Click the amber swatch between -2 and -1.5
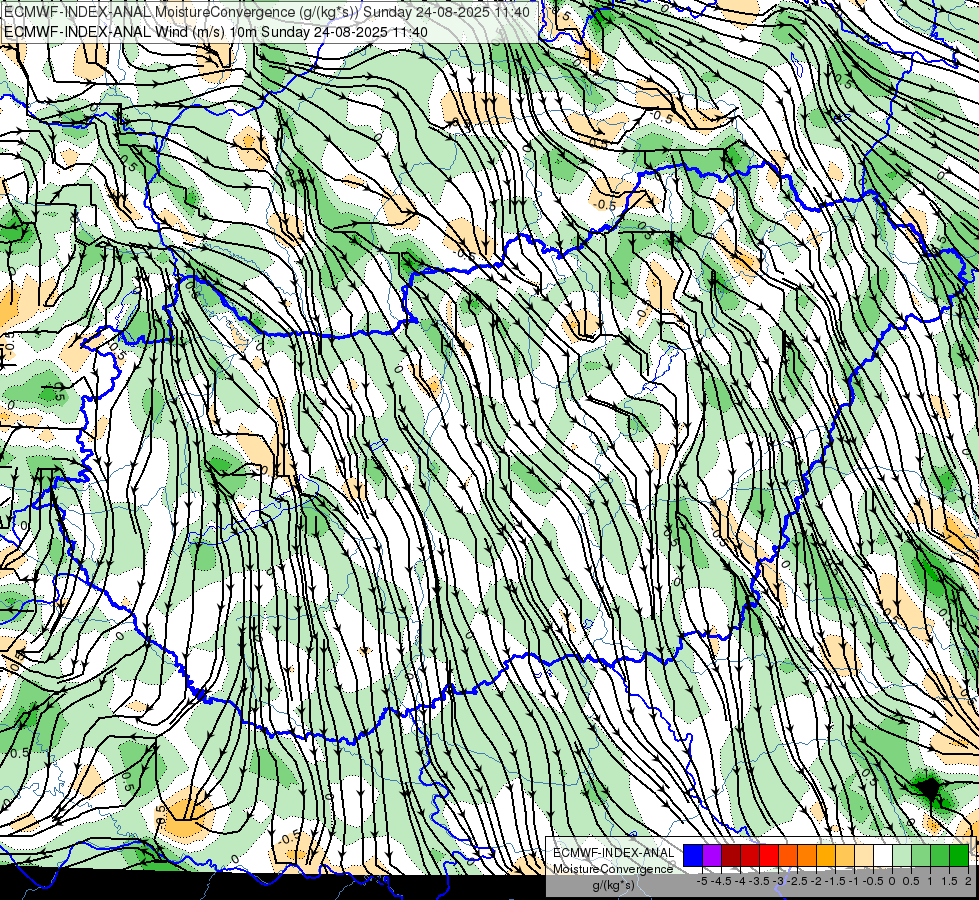The image size is (979, 900). [826, 855]
